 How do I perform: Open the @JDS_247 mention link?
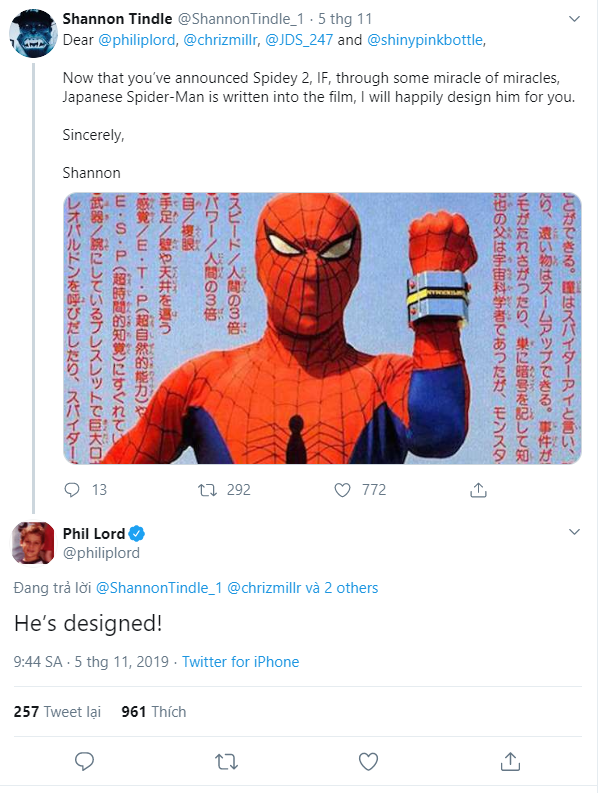tap(299, 40)
